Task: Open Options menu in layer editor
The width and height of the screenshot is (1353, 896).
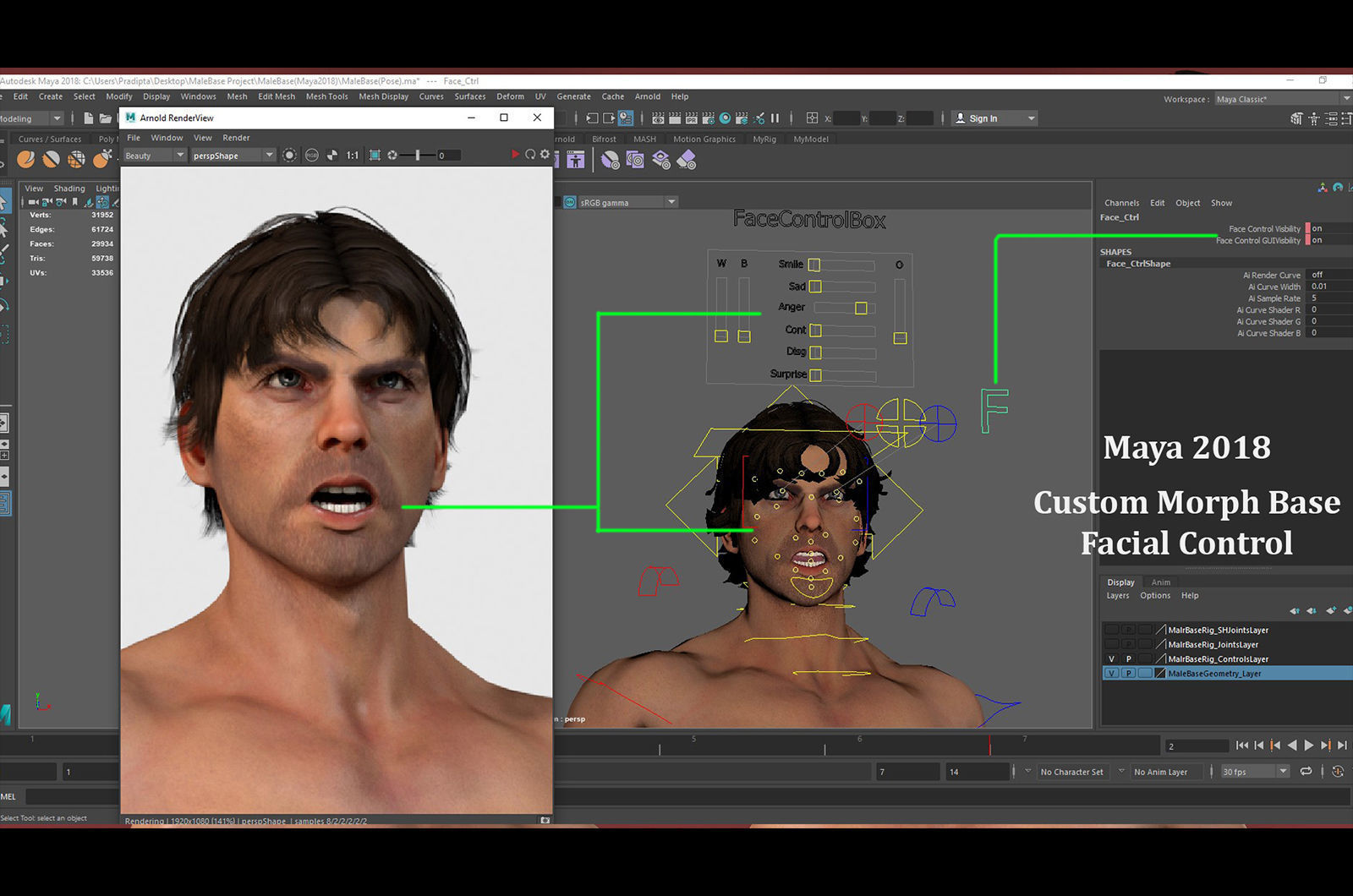Action: pos(1155,595)
